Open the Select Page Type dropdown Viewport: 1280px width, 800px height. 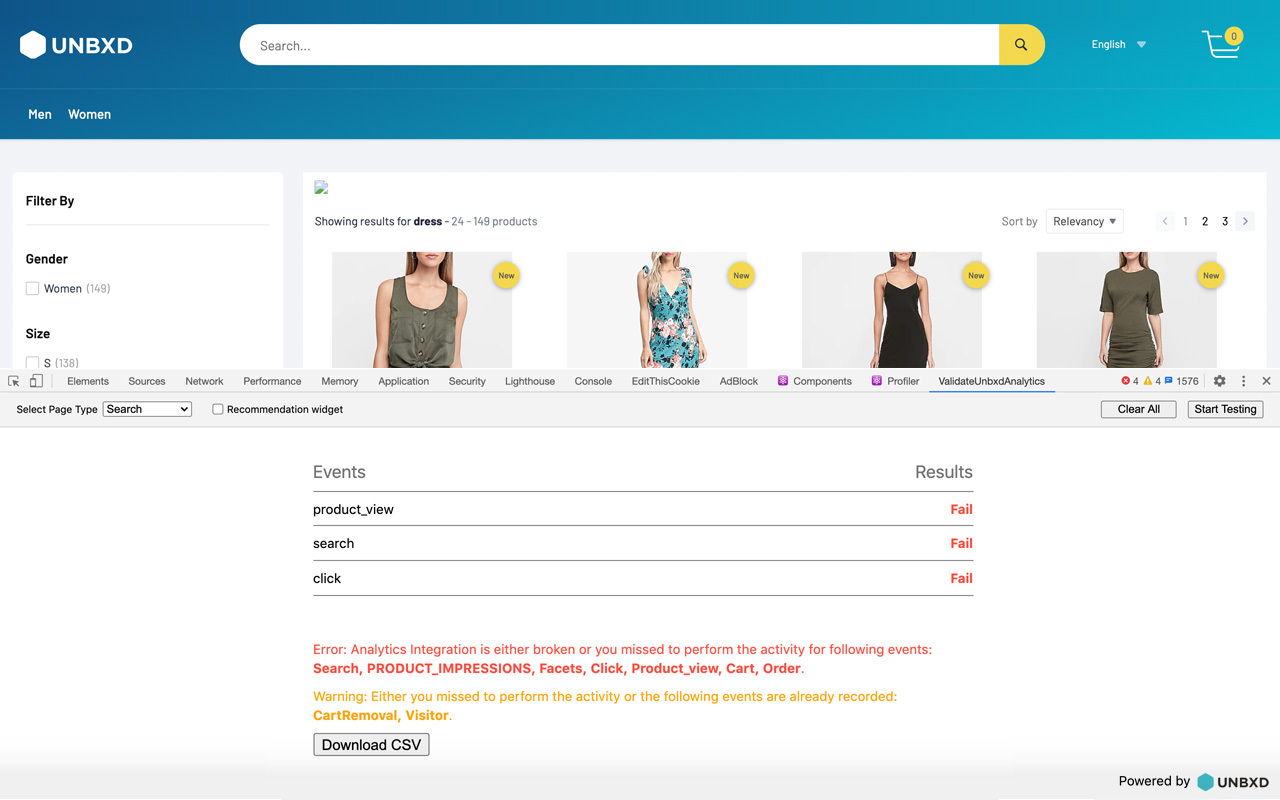coord(147,409)
